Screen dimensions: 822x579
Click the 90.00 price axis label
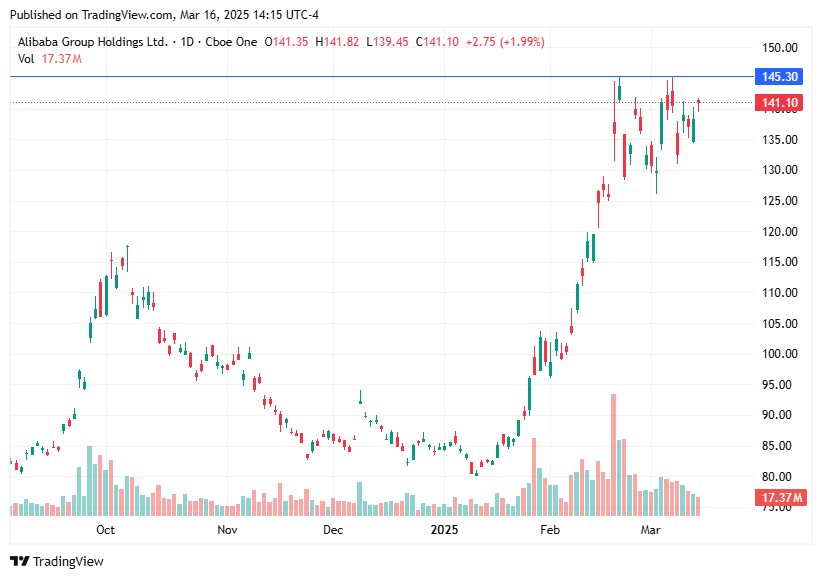(776, 415)
